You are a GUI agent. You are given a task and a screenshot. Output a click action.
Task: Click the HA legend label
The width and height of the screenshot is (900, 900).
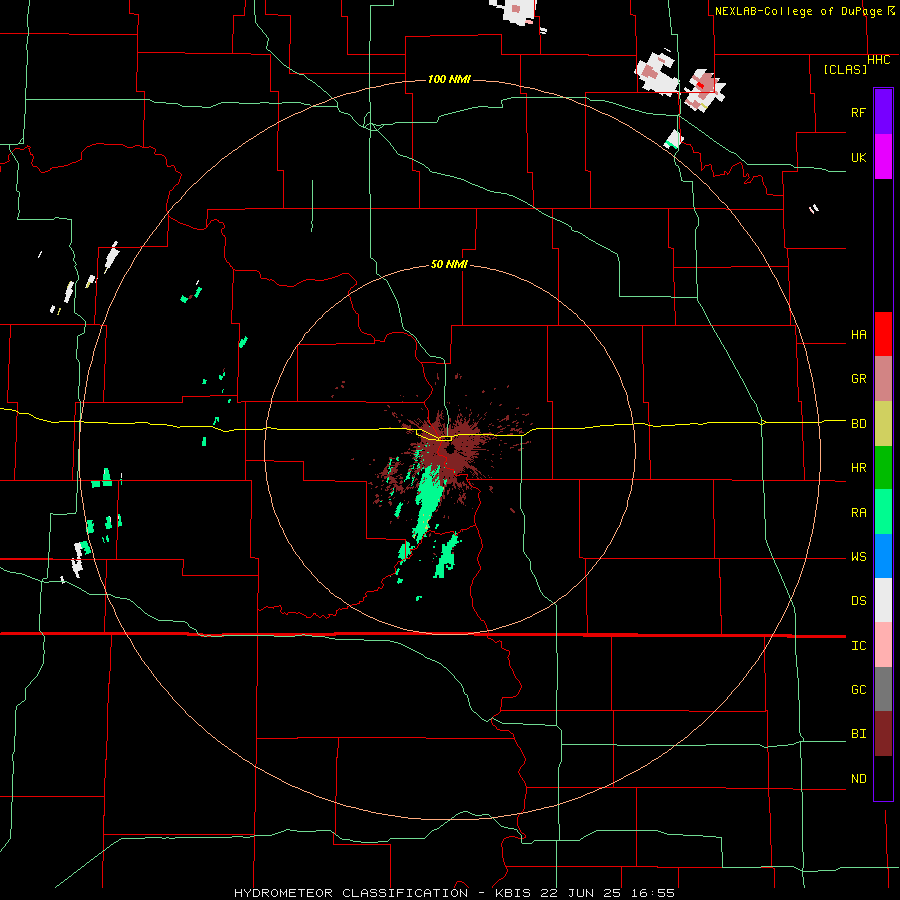tap(858, 335)
